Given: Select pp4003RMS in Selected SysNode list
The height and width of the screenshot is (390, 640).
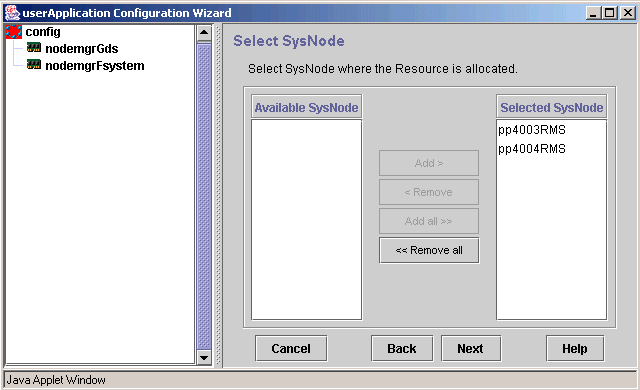Looking at the screenshot, I should (x=532, y=130).
